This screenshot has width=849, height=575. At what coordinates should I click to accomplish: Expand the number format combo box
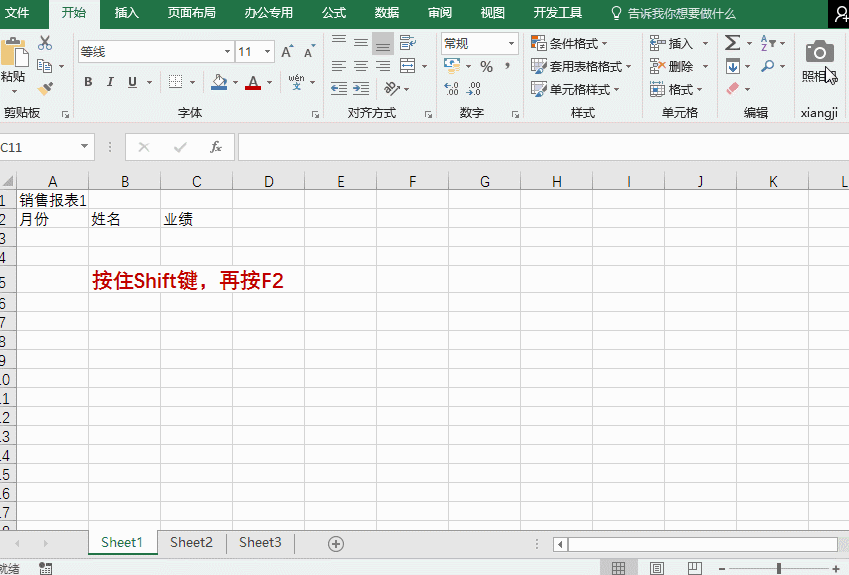point(511,44)
